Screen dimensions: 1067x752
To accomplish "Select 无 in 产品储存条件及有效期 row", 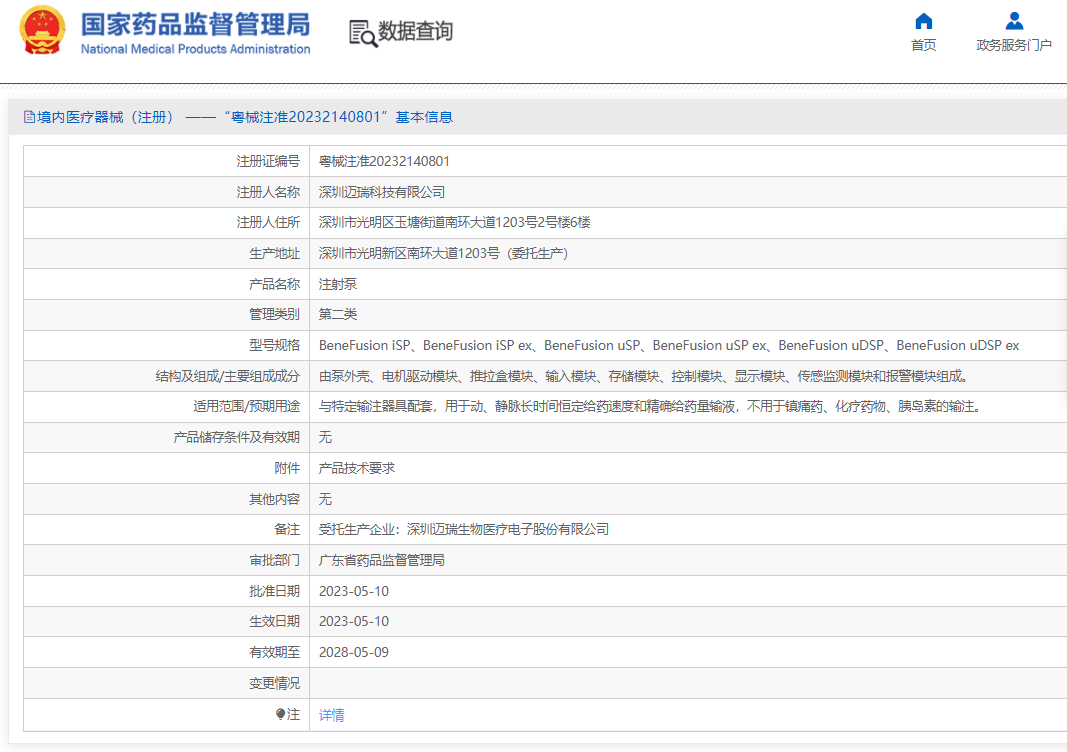I will pos(325,437).
